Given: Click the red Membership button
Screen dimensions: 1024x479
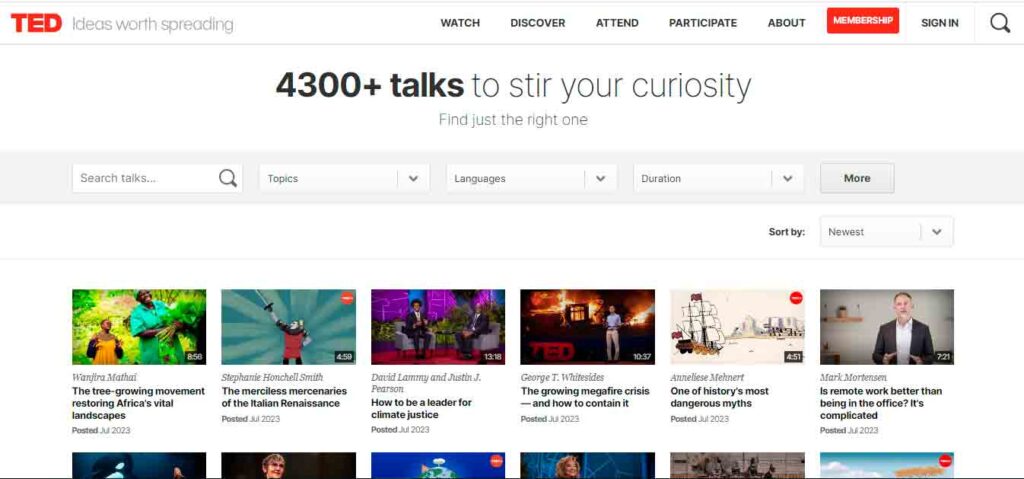Looking at the screenshot, I should (862, 21).
